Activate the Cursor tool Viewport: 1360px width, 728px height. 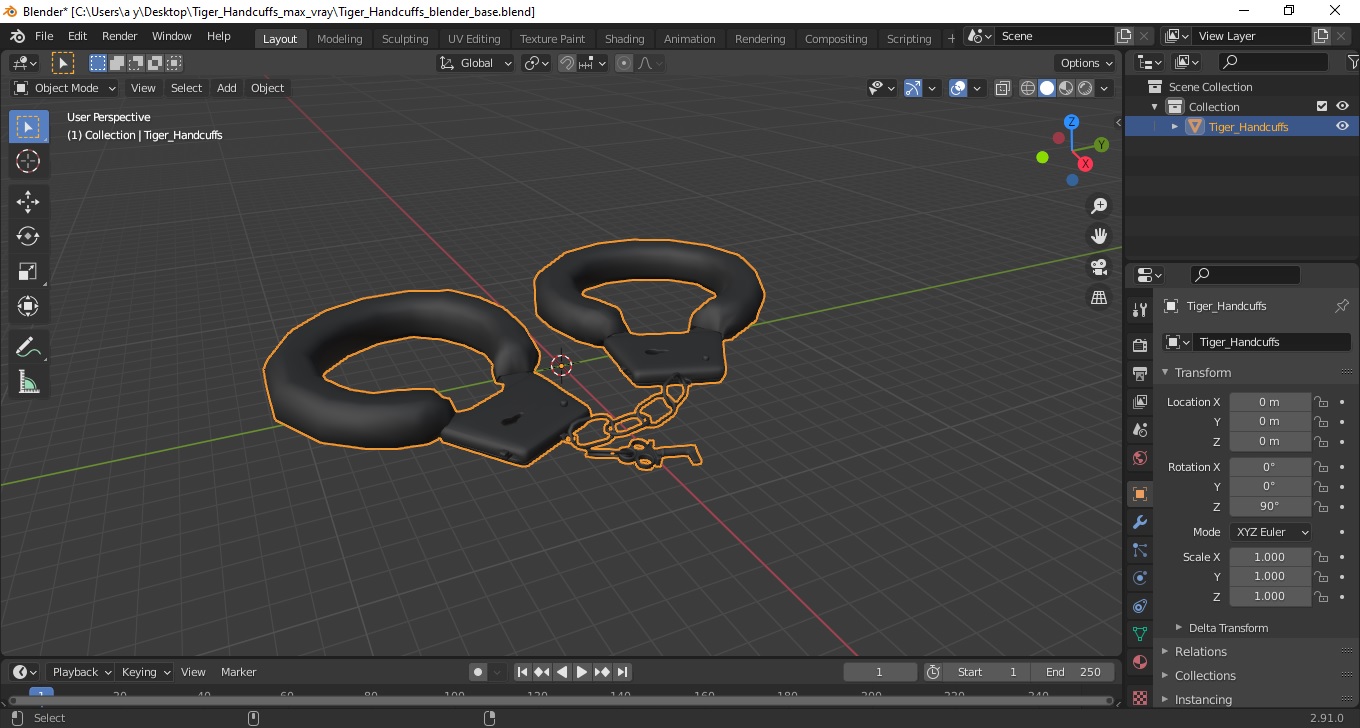pos(28,161)
